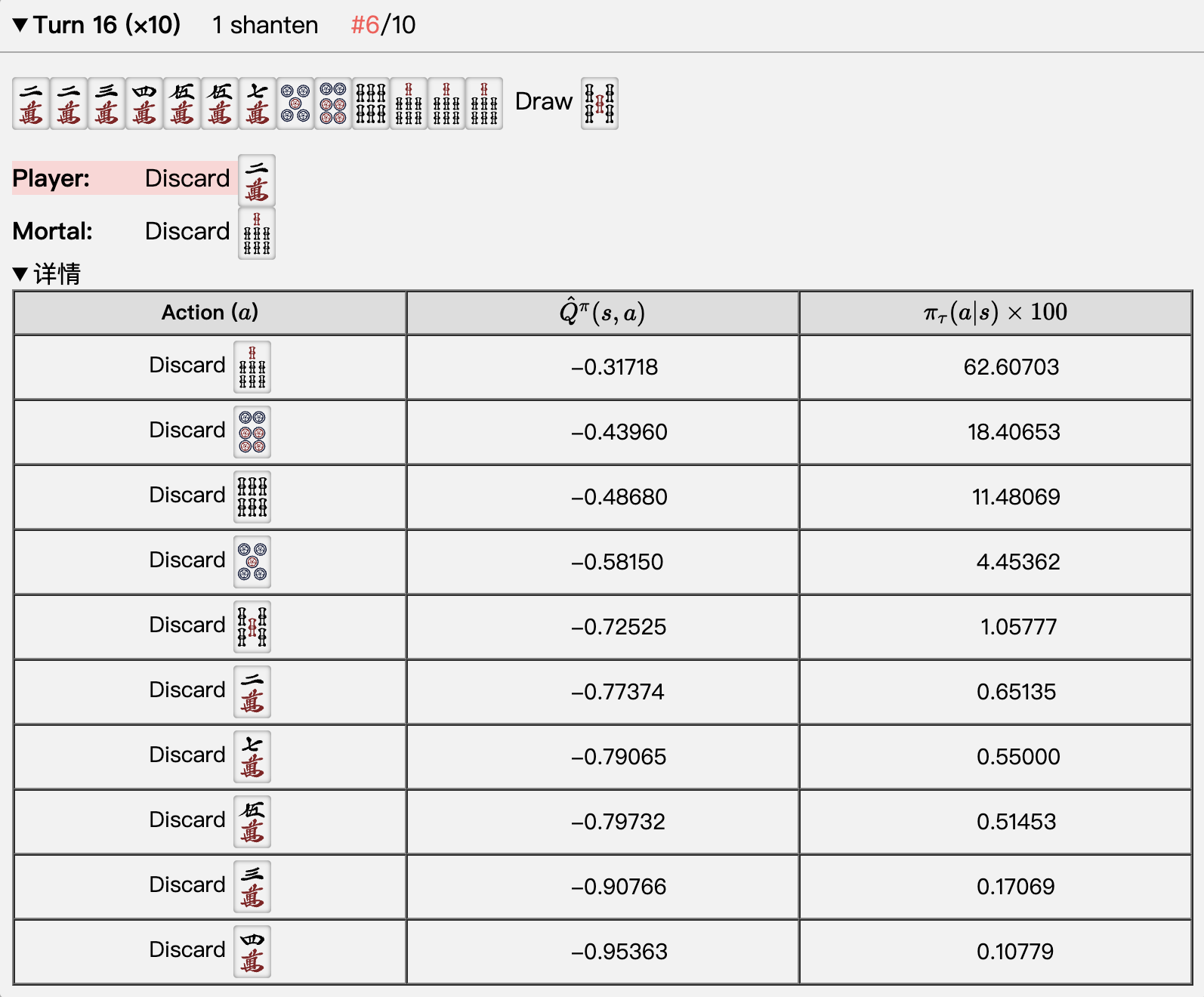Click the '详情' text
Viewport: 1204px width, 997px height.
pos(57,273)
